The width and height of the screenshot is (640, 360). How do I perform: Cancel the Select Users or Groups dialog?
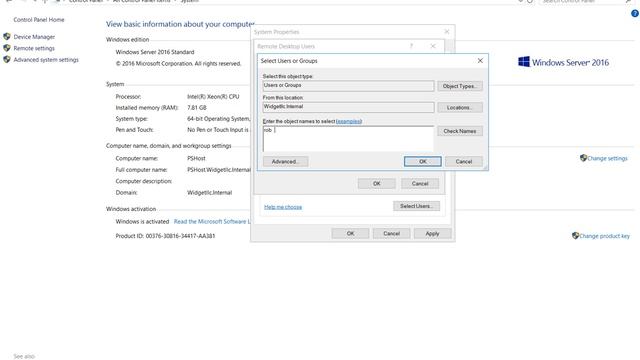pos(464,162)
